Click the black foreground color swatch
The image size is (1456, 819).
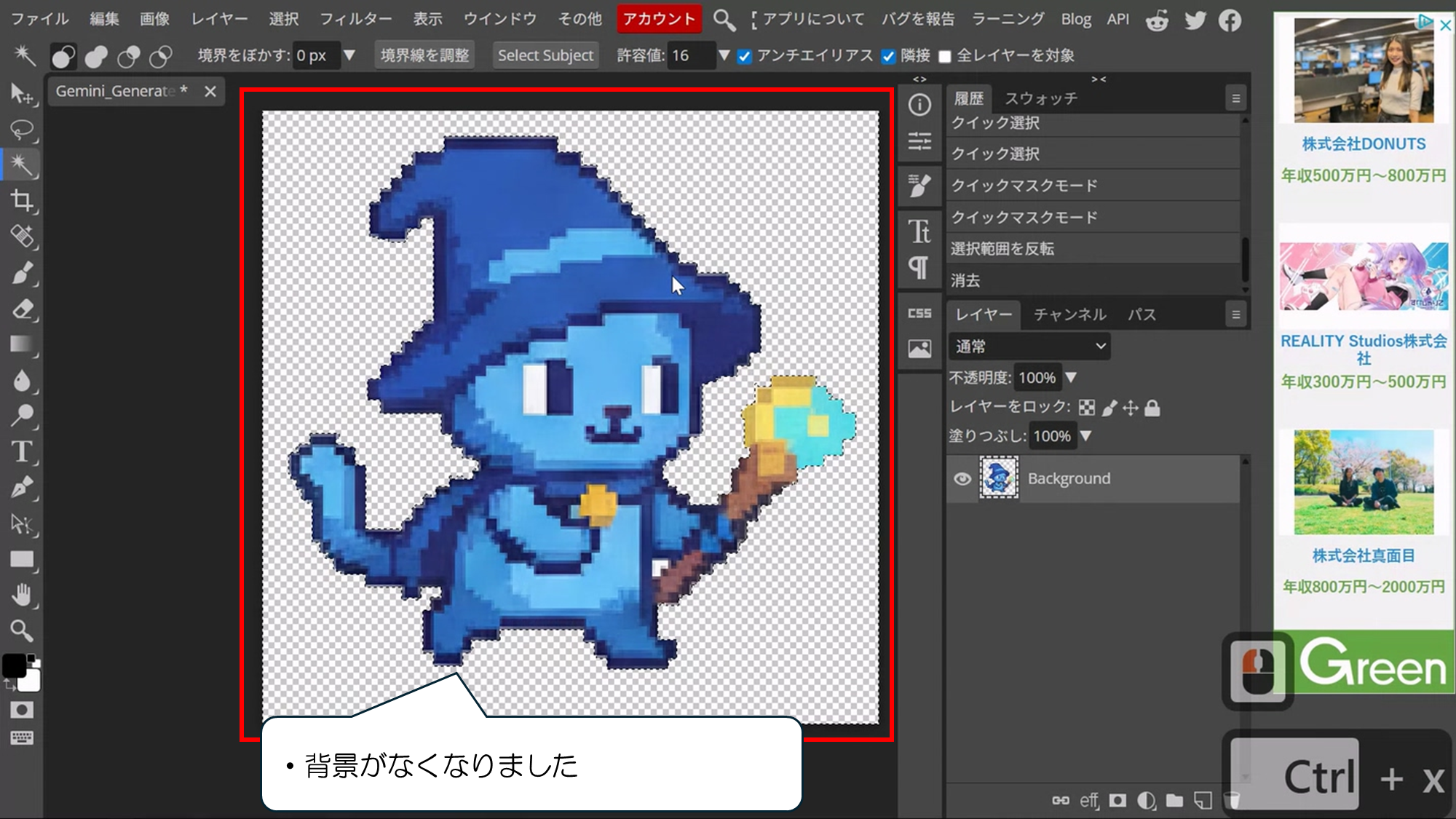point(14,665)
